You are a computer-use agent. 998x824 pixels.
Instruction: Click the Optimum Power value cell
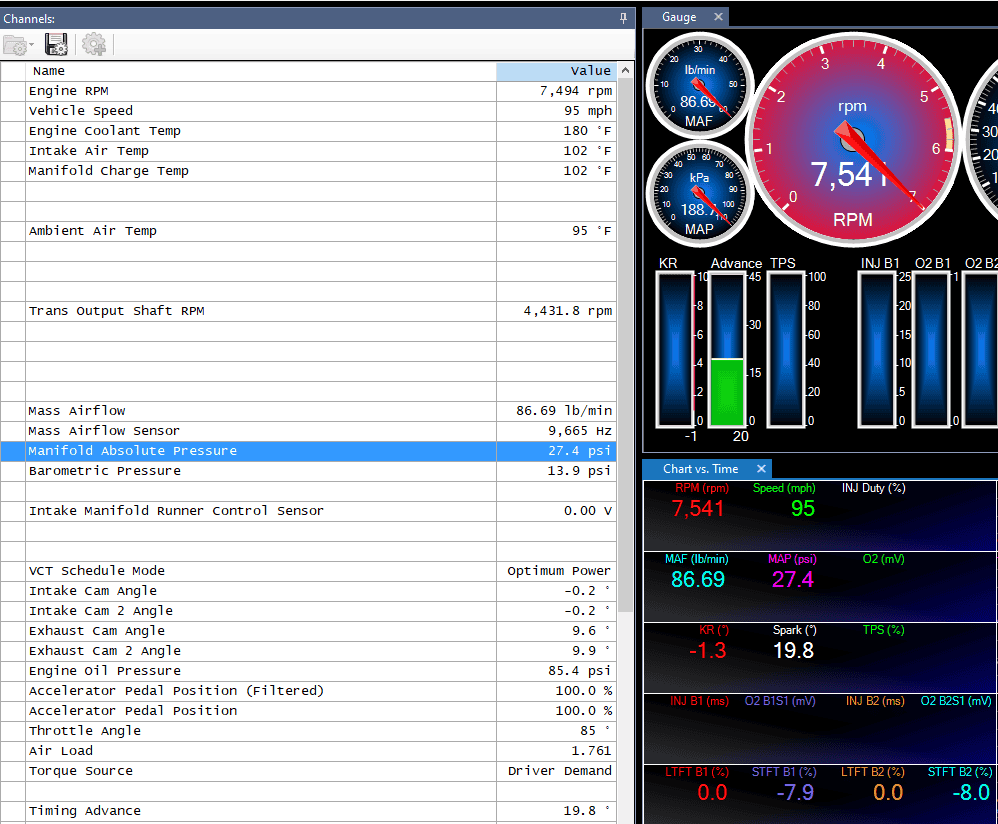coord(556,571)
